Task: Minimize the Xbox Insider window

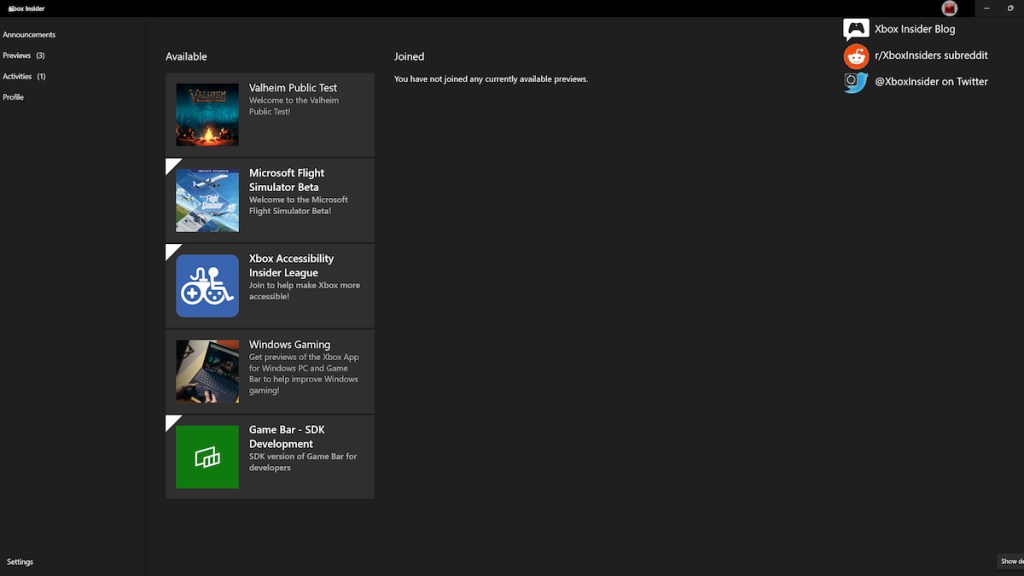Action: tap(986, 8)
